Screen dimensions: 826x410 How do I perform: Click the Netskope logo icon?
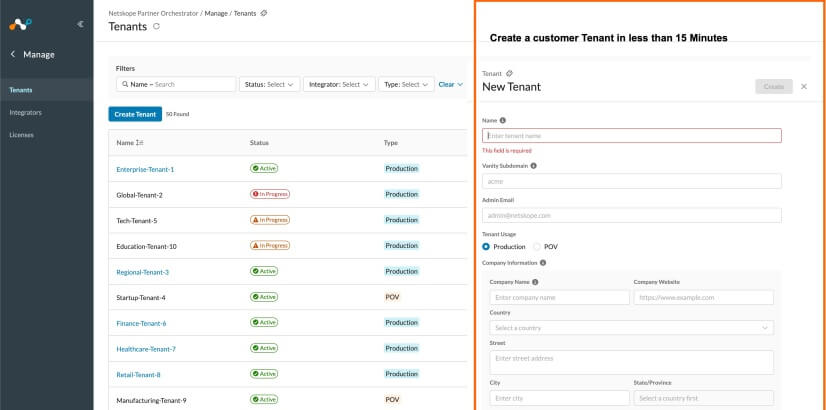[x=20, y=24]
